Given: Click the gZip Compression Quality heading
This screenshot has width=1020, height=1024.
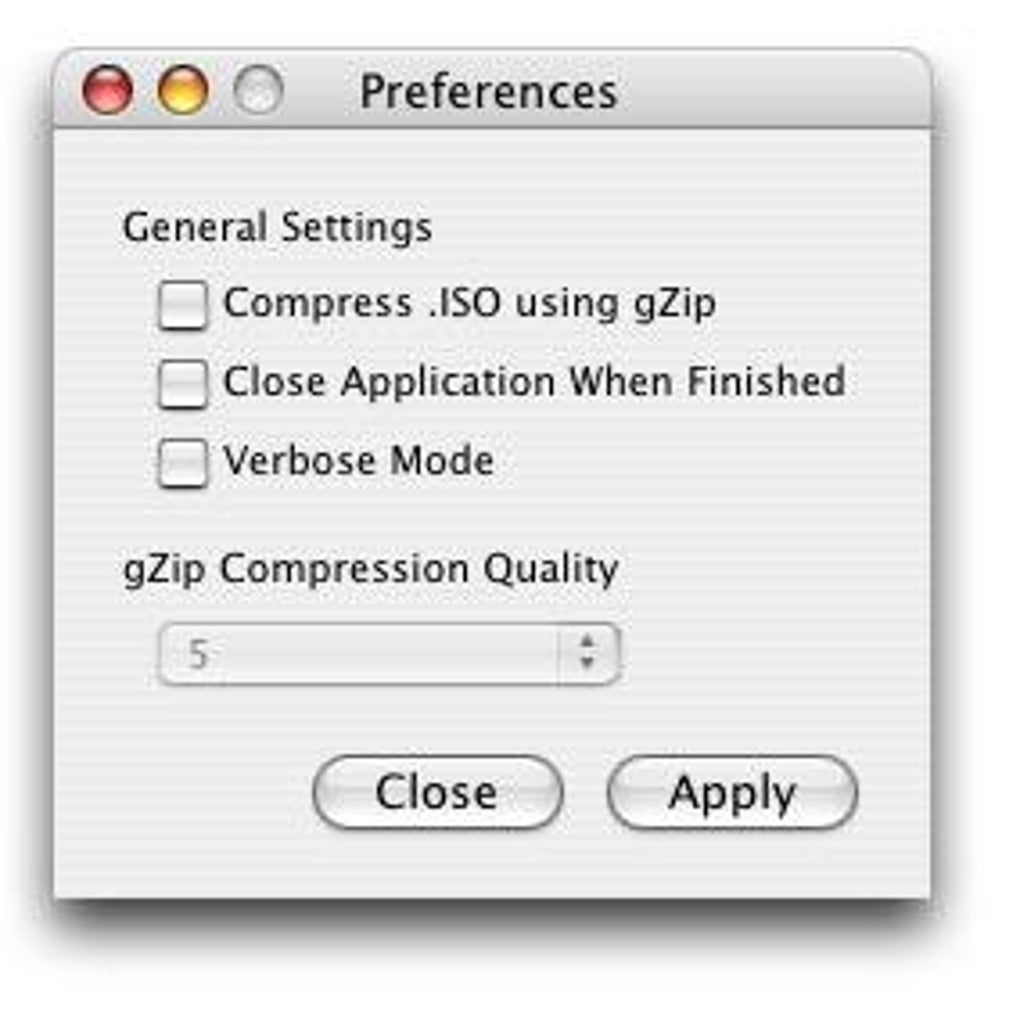Looking at the screenshot, I should coord(370,569).
